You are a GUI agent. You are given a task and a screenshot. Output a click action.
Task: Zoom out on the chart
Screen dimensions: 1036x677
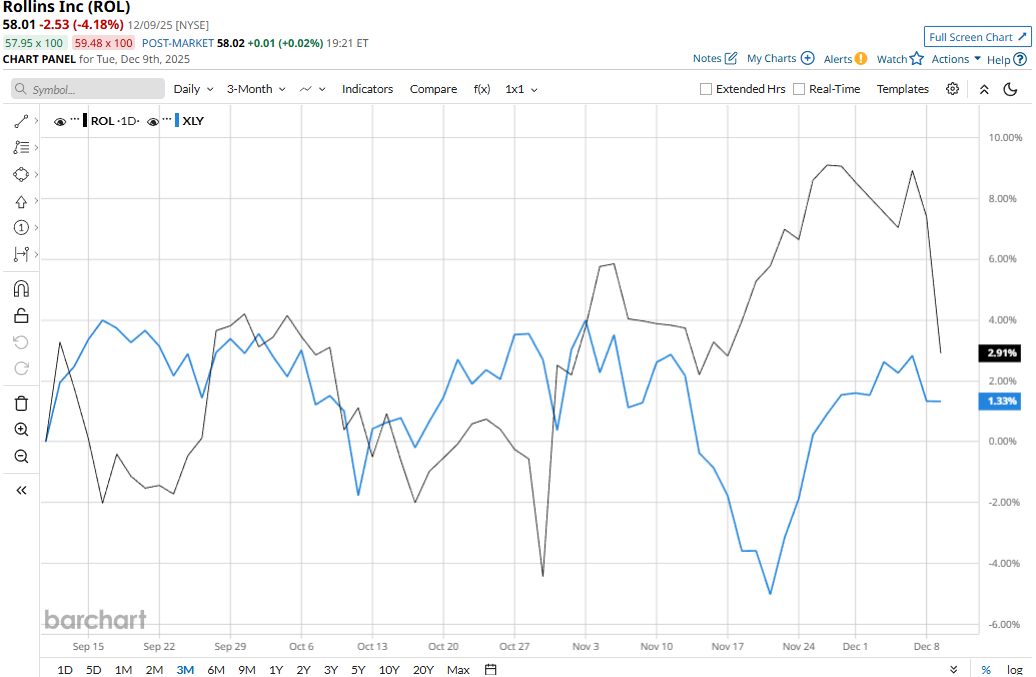pyautogui.click(x=21, y=456)
